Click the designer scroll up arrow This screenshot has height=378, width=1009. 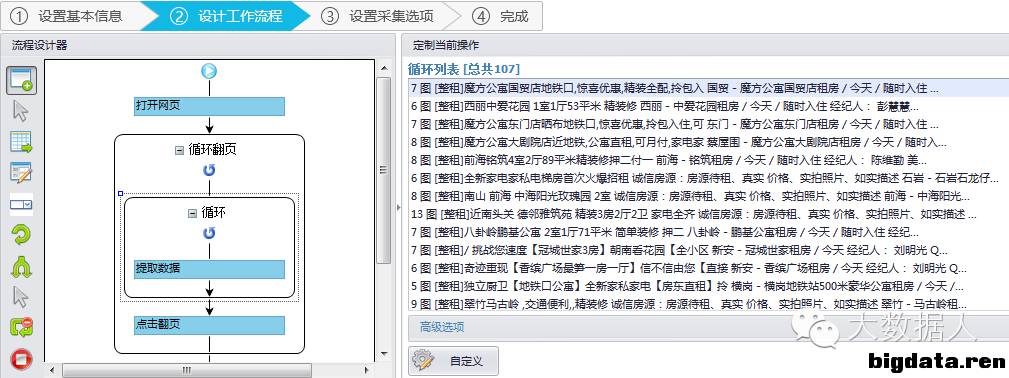click(x=384, y=68)
